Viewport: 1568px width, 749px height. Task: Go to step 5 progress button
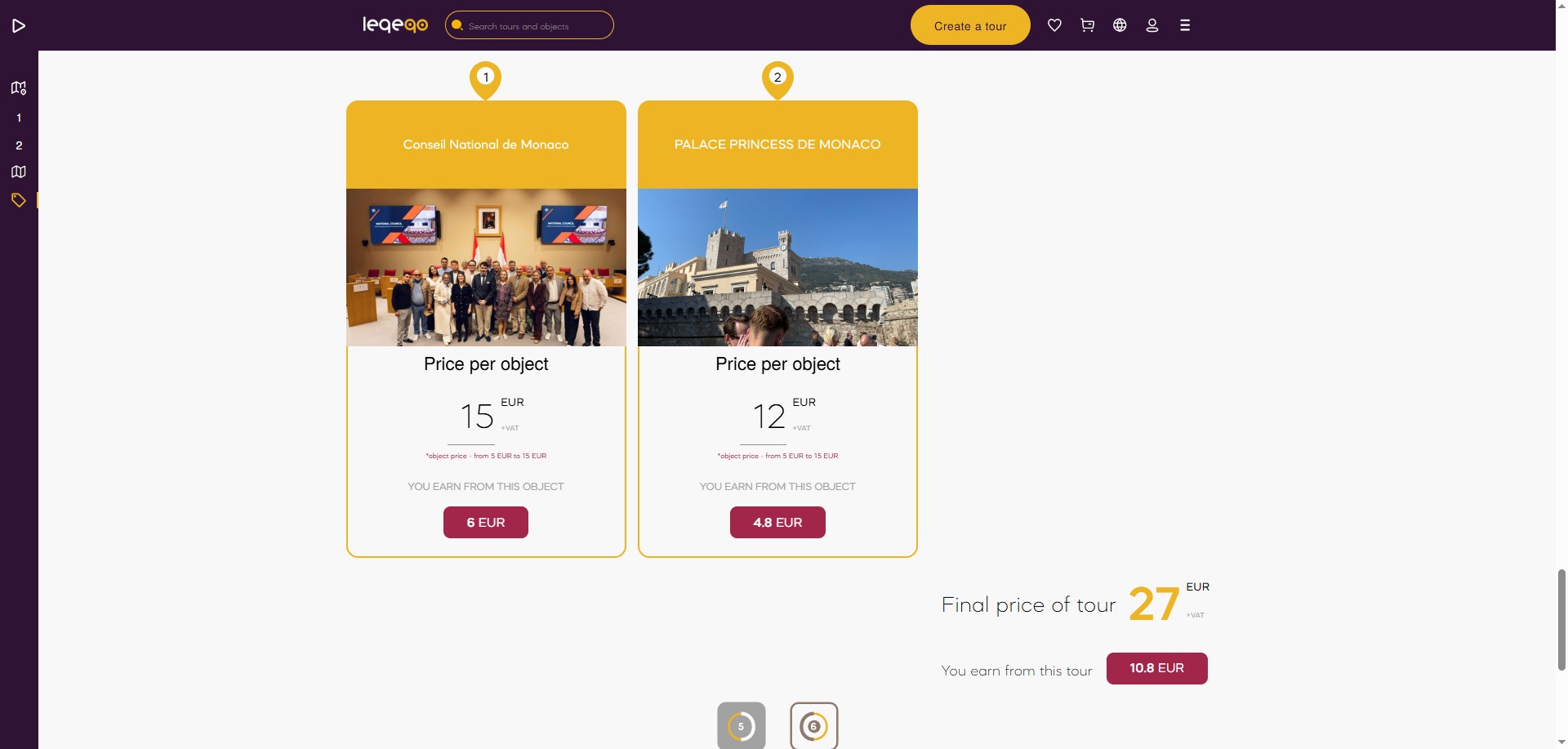point(742,725)
